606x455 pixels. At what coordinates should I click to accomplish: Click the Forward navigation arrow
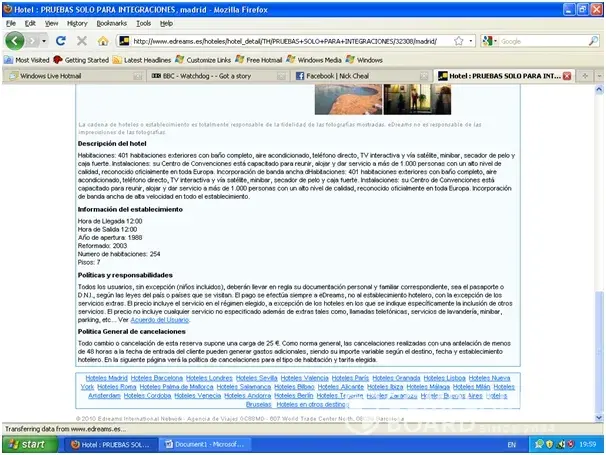(x=32, y=41)
